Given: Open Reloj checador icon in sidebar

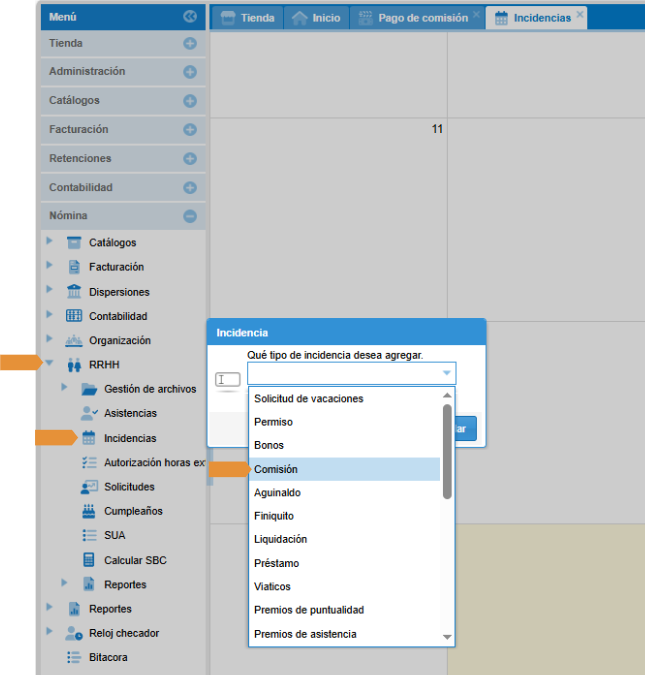Looking at the screenshot, I should (73, 633).
